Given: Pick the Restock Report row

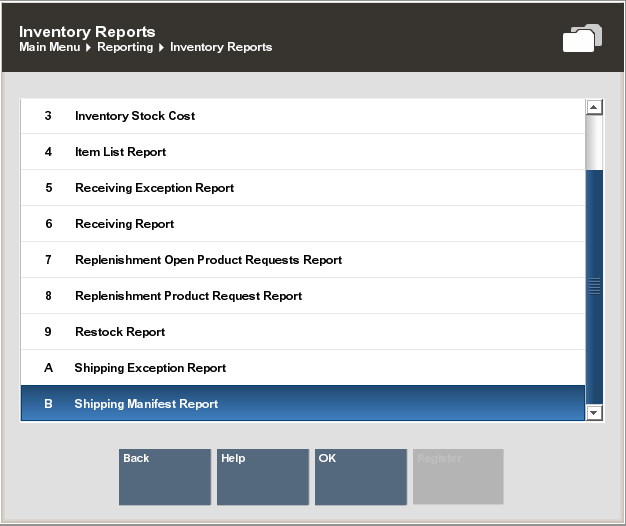Looking at the screenshot, I should coord(303,332).
